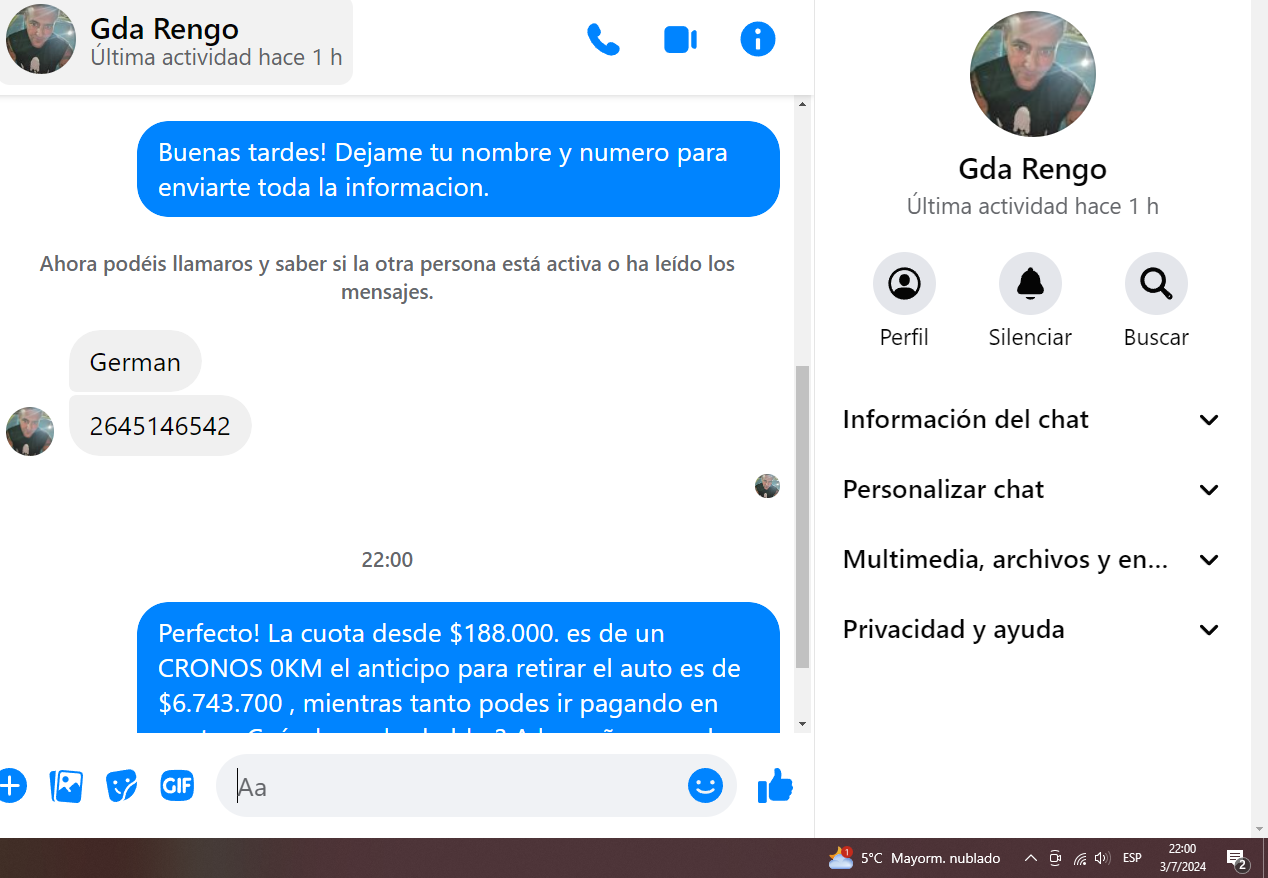
Task: Expand Información del chat section
Action: [x=1031, y=419]
